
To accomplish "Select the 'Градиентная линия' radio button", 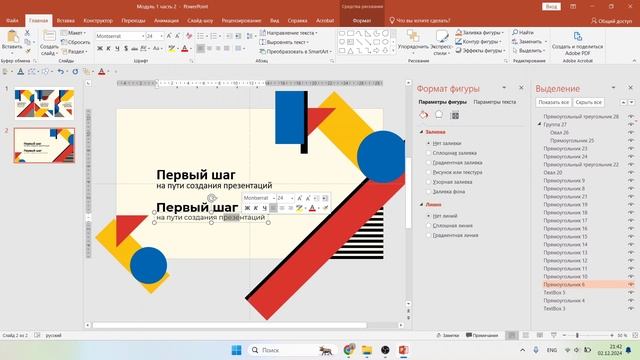I will [x=429, y=235].
